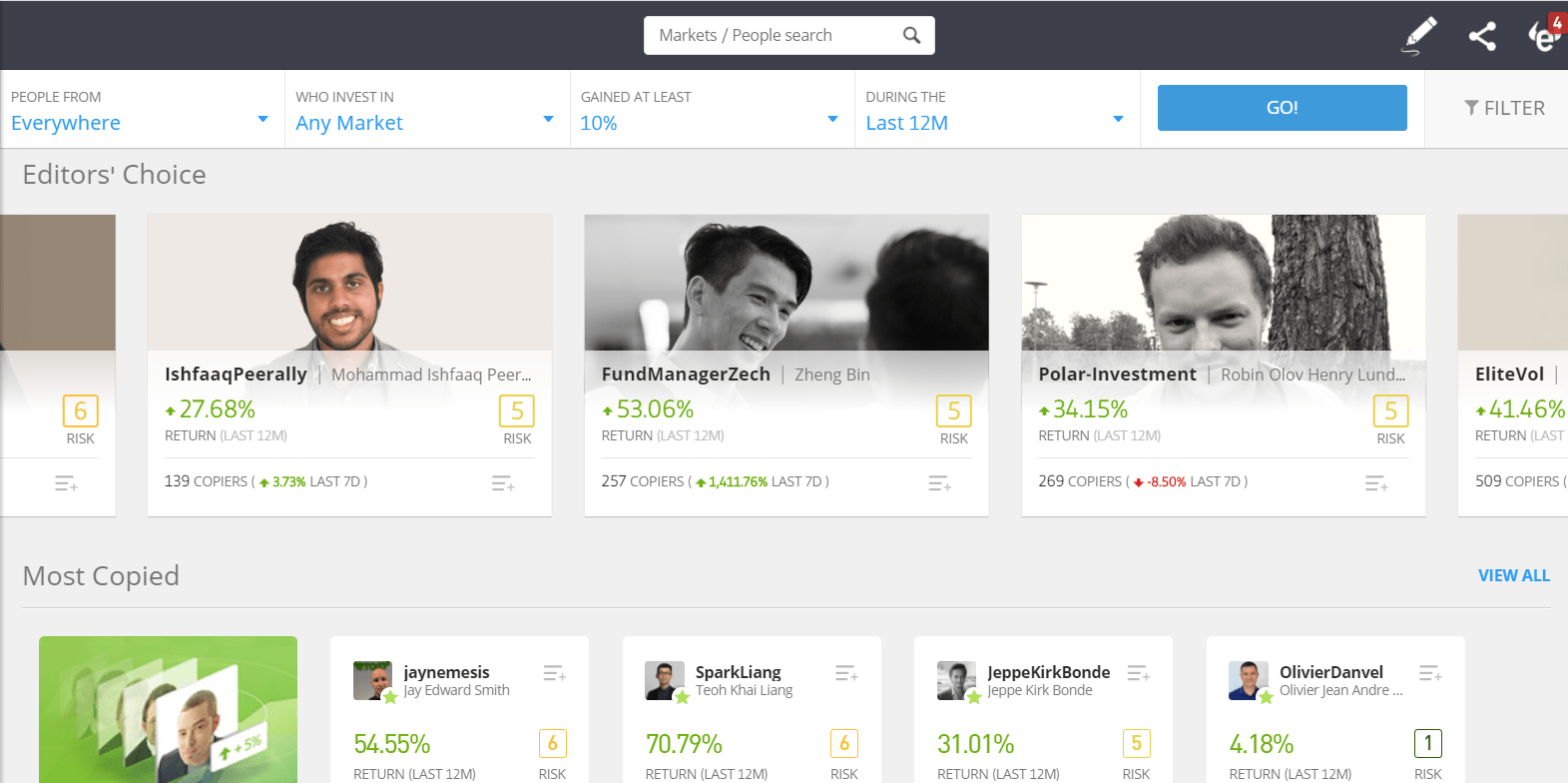Click risk score 6 badge for SparkLiang

[x=844, y=743]
